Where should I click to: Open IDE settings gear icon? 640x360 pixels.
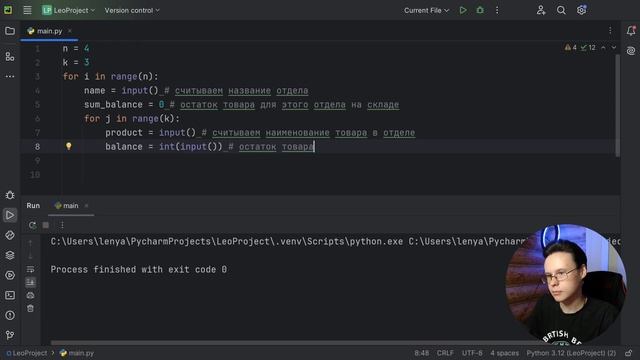pyautogui.click(x=582, y=10)
